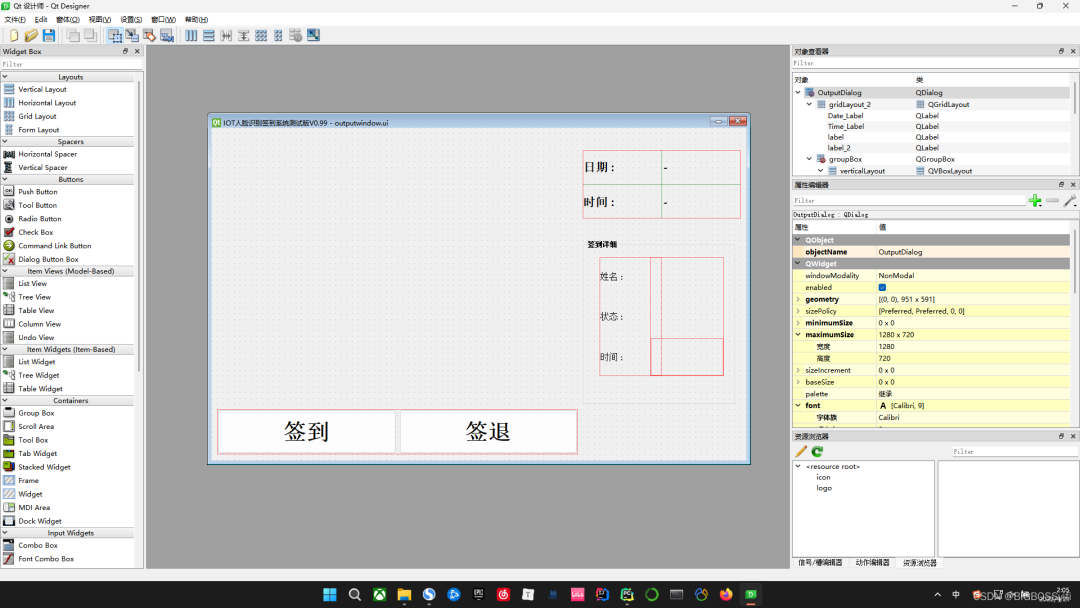Open File Explorer from the taskbar
Image resolution: width=1080 pixels, height=608 pixels.
[x=404, y=594]
